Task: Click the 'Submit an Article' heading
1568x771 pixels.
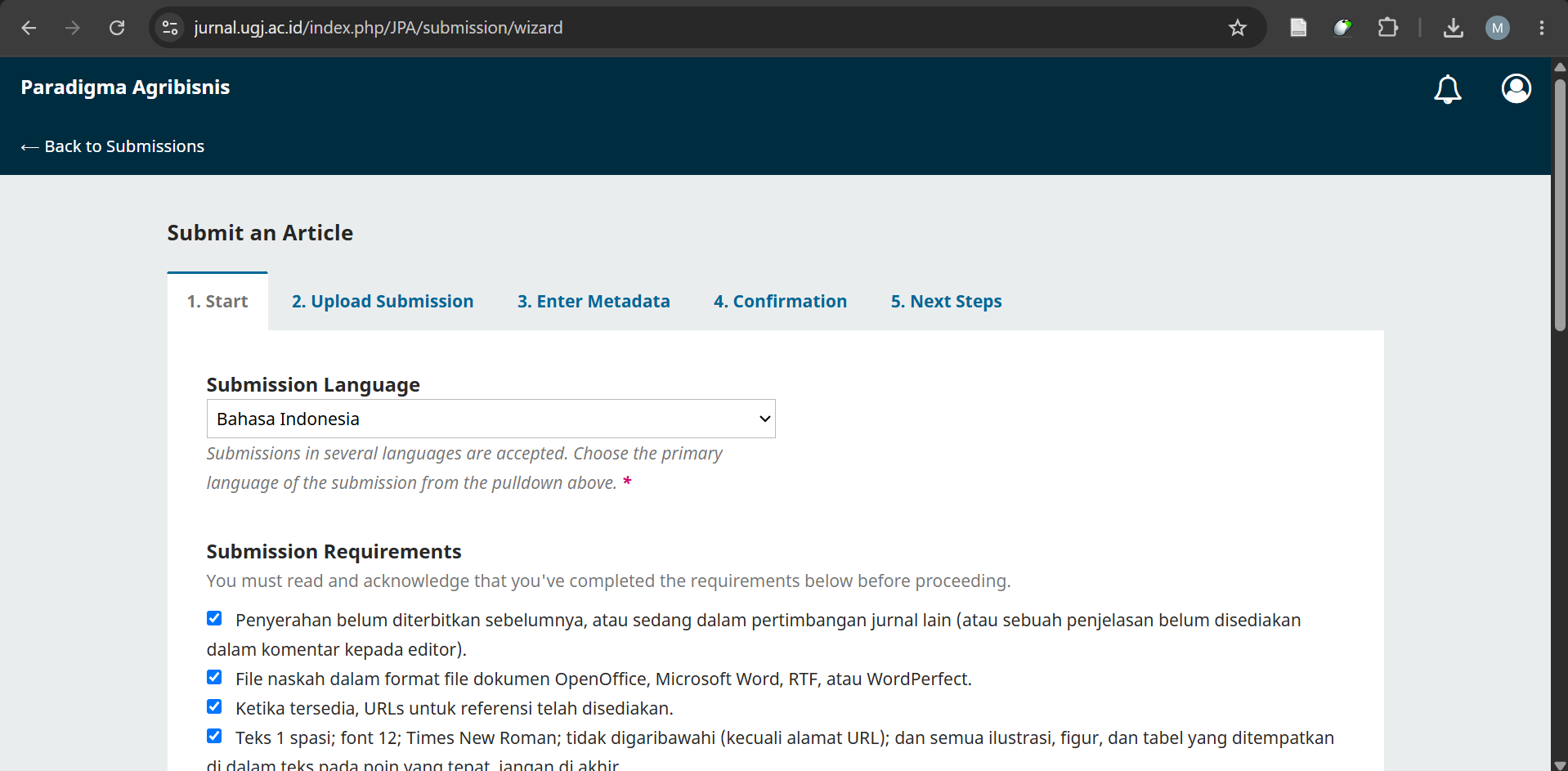Action: coord(260,233)
